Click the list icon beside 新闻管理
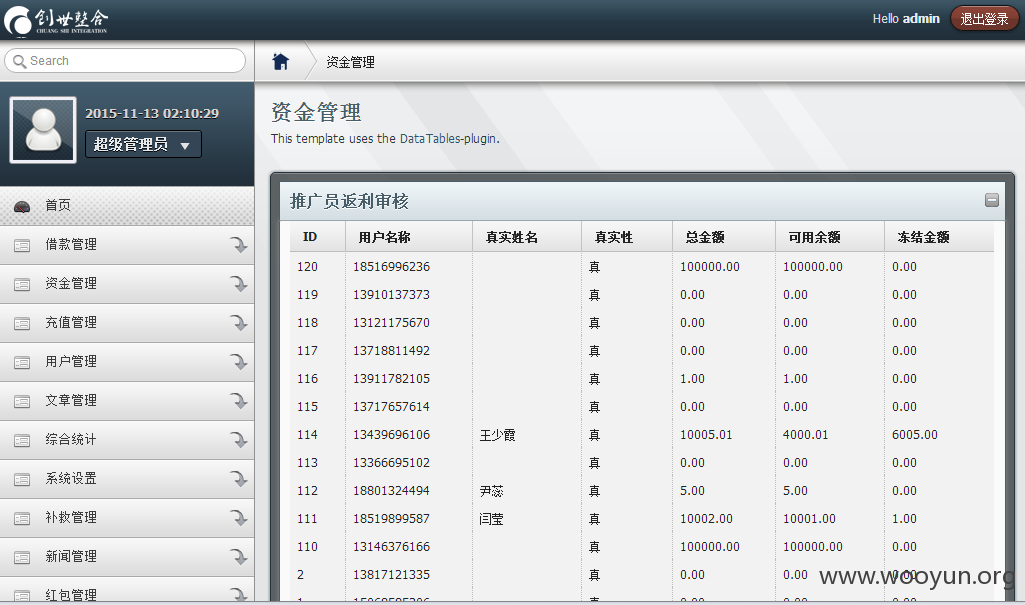The height and width of the screenshot is (605, 1025). [22, 557]
